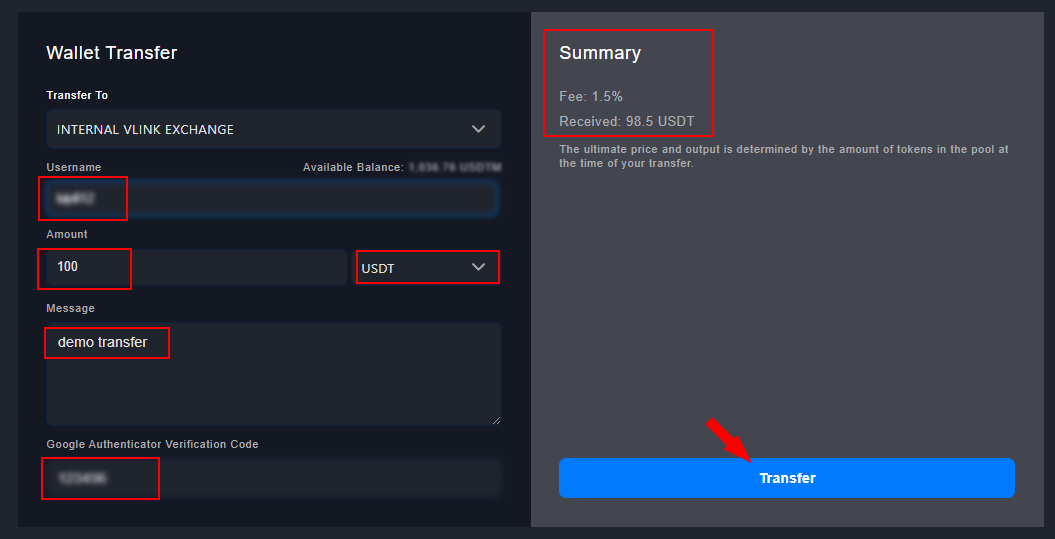The image size is (1055, 539).
Task: Click the Amount field containing 100
Action: tap(196, 267)
